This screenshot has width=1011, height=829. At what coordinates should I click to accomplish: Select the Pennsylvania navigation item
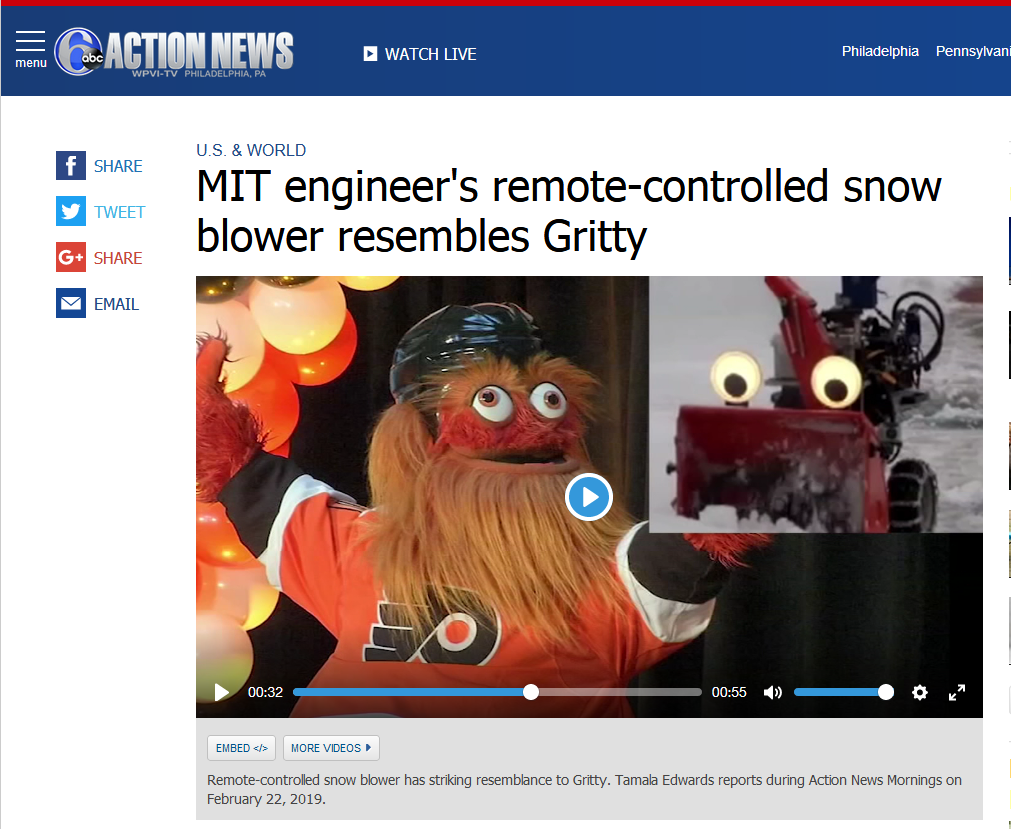click(x=973, y=51)
